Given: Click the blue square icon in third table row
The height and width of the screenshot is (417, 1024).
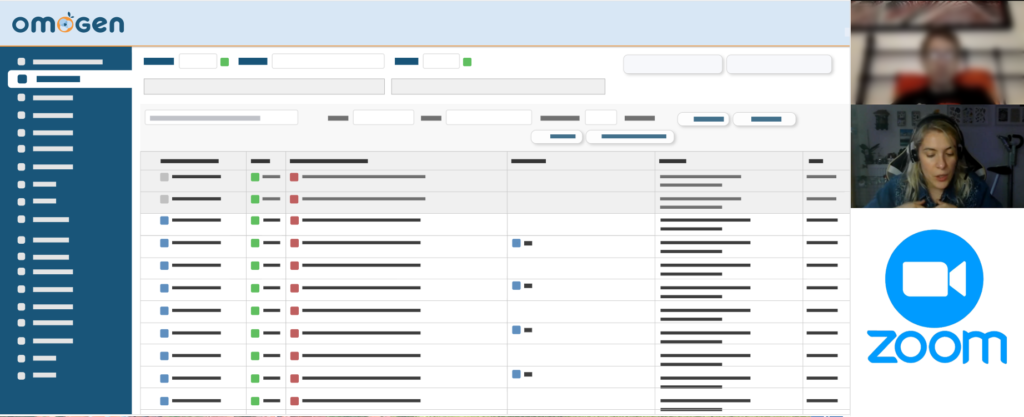Looking at the screenshot, I should 165,220.
